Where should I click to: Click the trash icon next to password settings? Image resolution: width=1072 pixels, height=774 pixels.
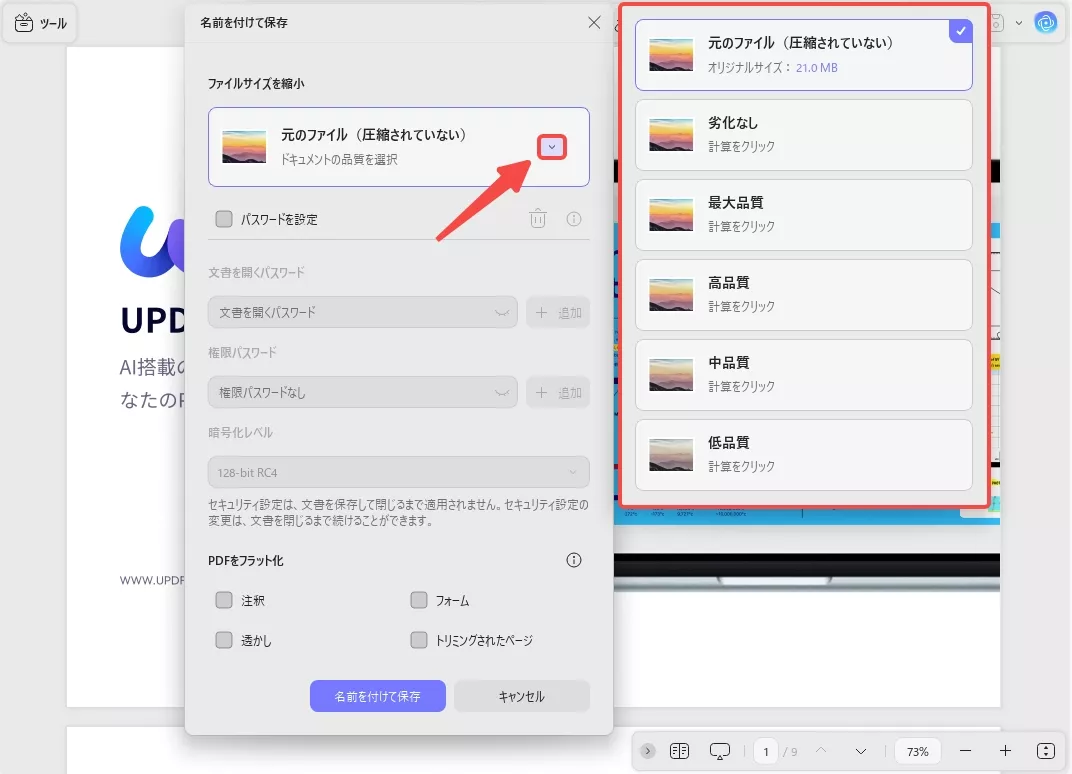537,219
